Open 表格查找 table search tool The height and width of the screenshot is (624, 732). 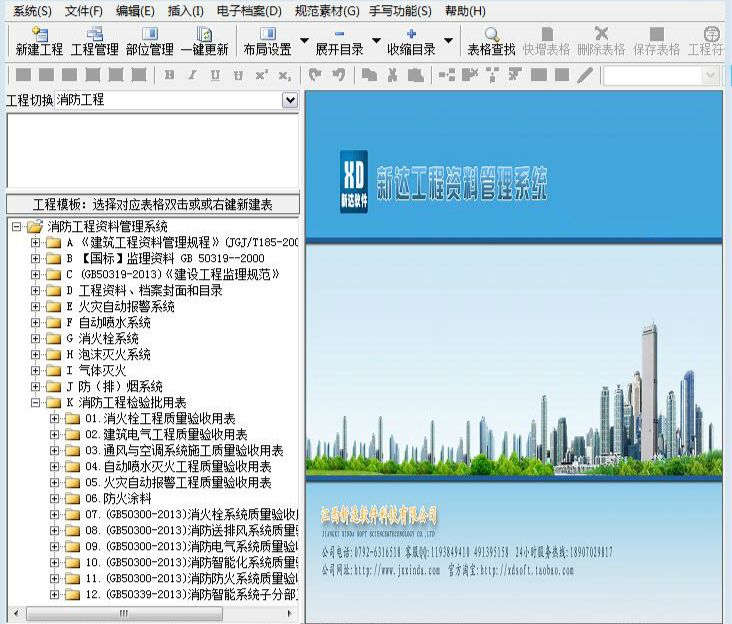(x=491, y=41)
